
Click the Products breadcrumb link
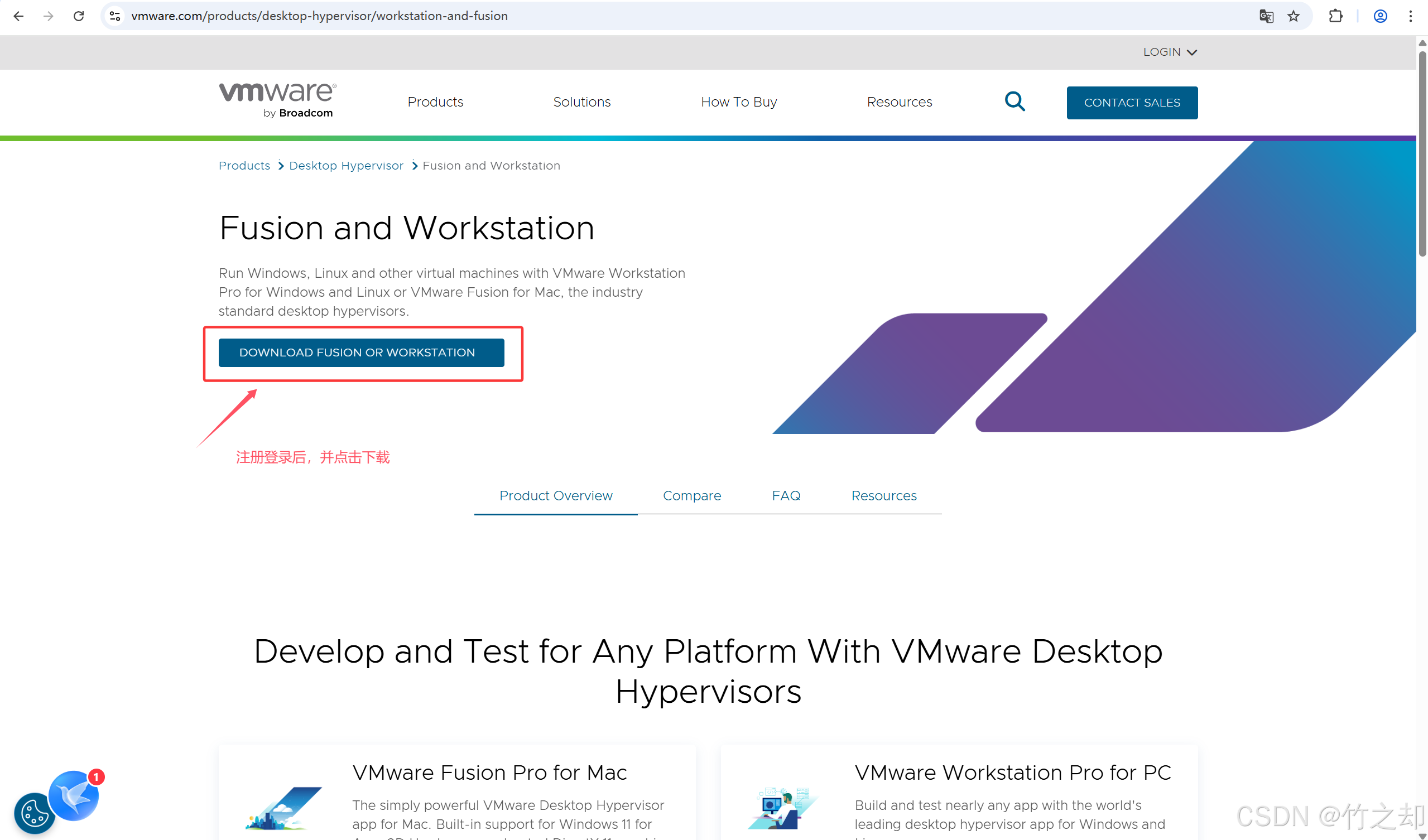pyautogui.click(x=244, y=166)
